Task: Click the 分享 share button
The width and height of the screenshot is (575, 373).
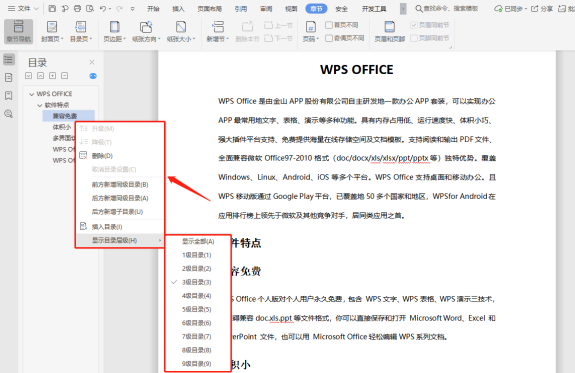Action: [x=542, y=8]
